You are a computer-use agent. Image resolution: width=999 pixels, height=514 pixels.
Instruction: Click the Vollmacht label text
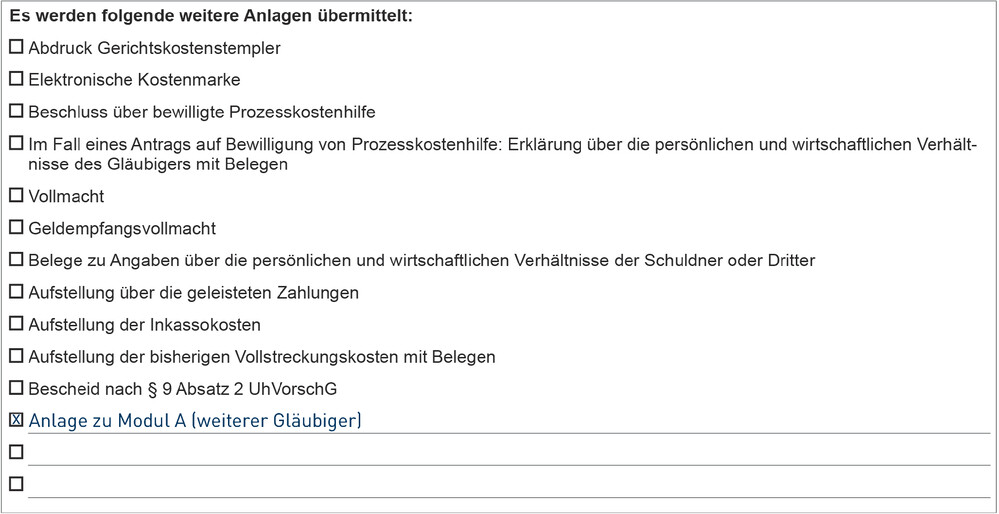[x=66, y=196]
